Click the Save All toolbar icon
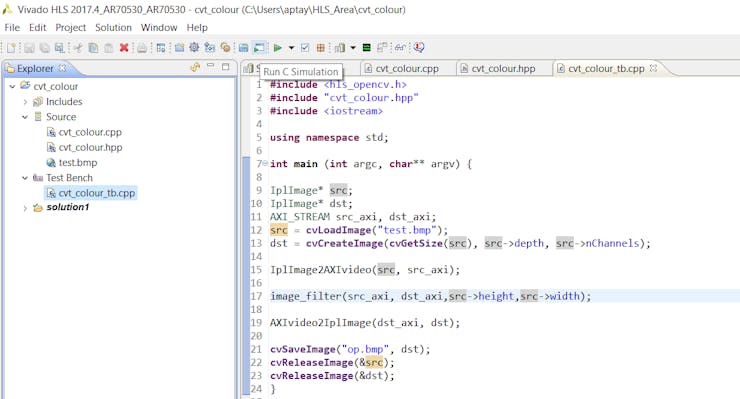The image size is (740, 399). pos(45,48)
